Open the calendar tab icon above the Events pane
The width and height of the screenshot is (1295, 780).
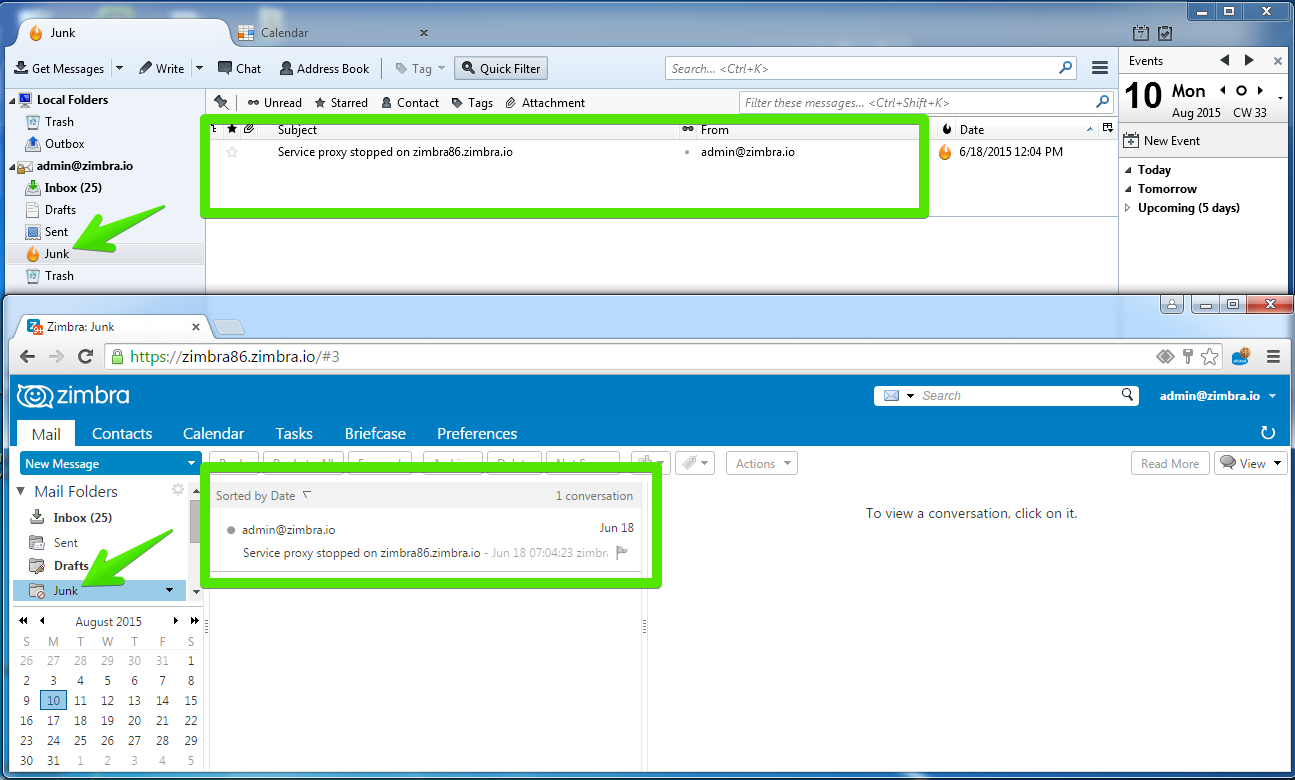pyautogui.click(x=1143, y=33)
